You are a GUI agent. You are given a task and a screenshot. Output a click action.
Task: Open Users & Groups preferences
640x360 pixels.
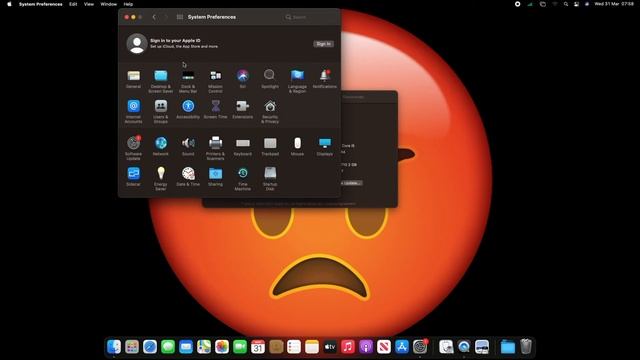point(161,111)
